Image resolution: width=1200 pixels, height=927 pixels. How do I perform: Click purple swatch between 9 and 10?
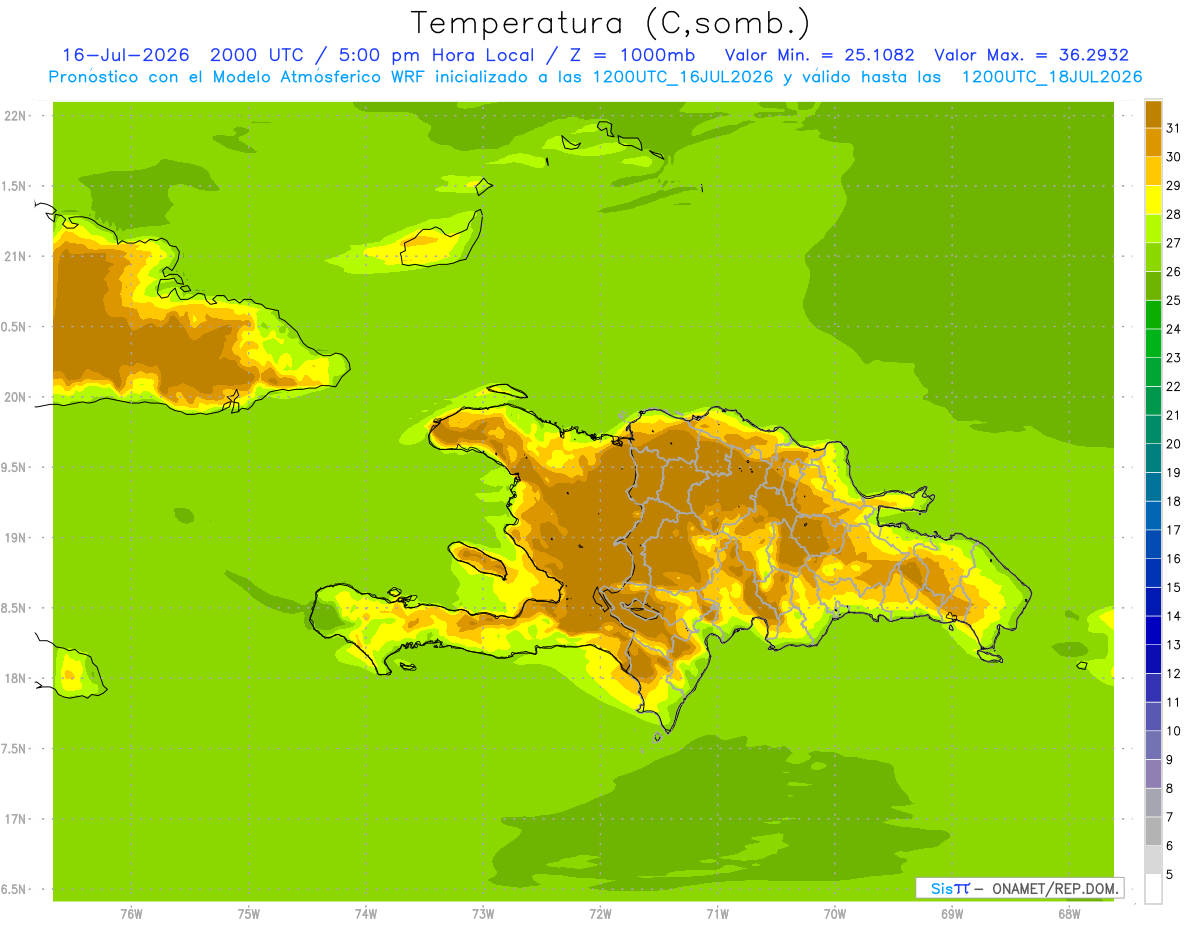coord(1153,745)
